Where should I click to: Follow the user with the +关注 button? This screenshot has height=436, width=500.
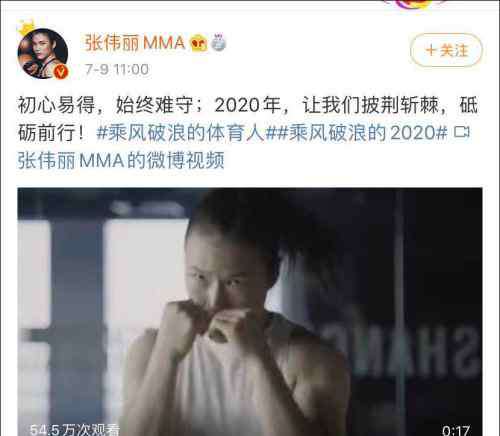tap(446, 50)
